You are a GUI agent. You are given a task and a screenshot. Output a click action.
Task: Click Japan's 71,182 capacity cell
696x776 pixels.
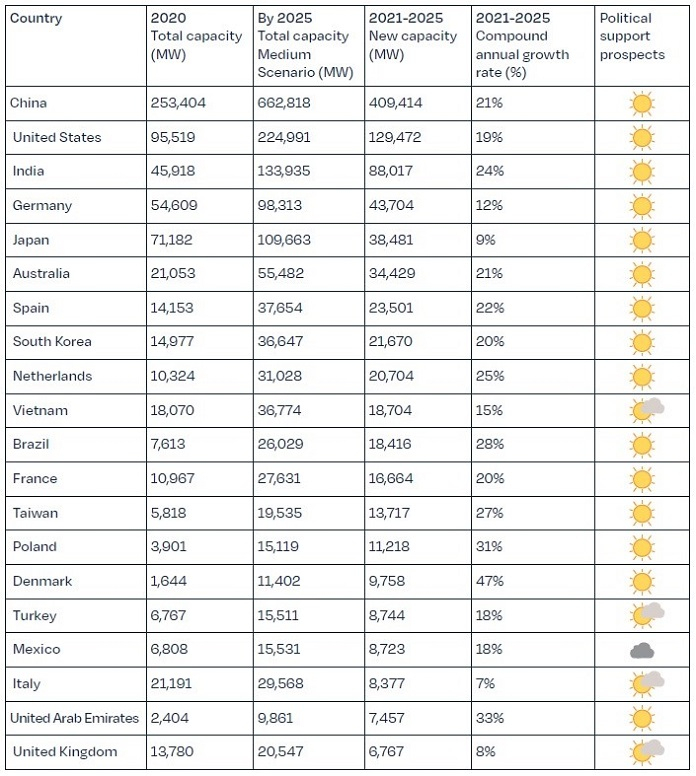199,240
